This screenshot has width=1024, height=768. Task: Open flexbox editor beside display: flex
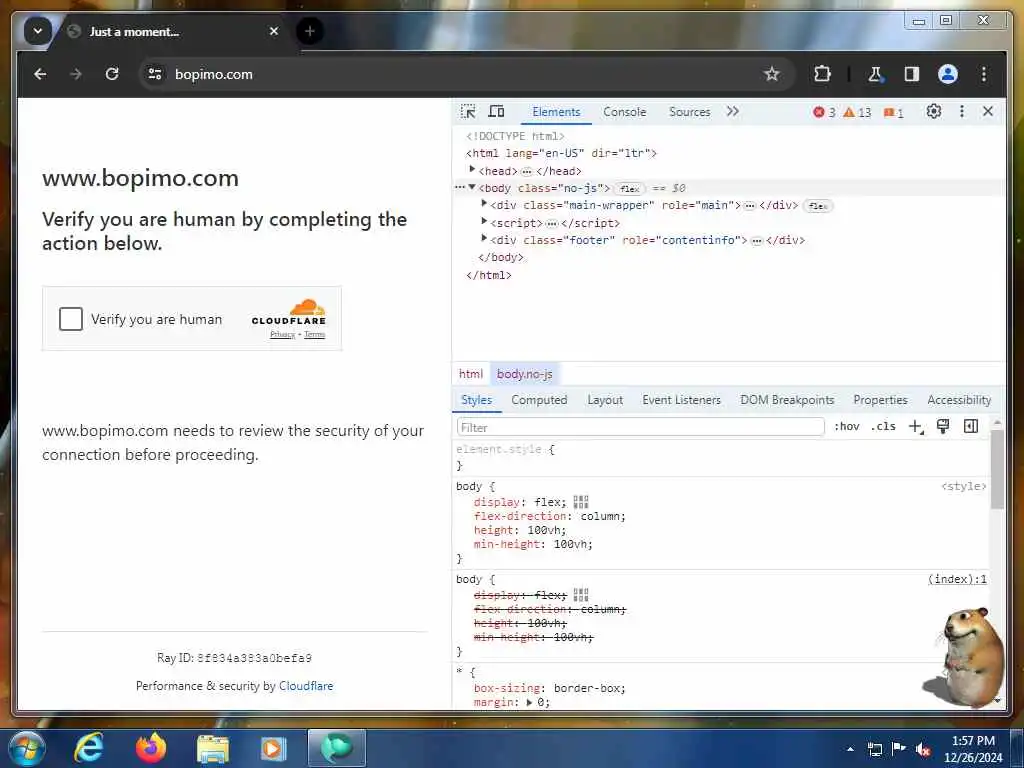581,502
